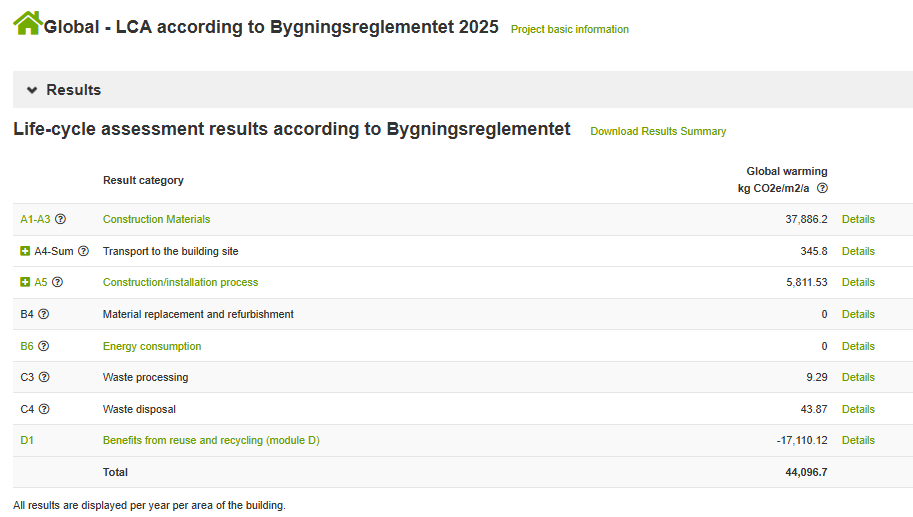This screenshot has height=517, width=913.
Task: Click the C4 stage label
Action: 27,409
